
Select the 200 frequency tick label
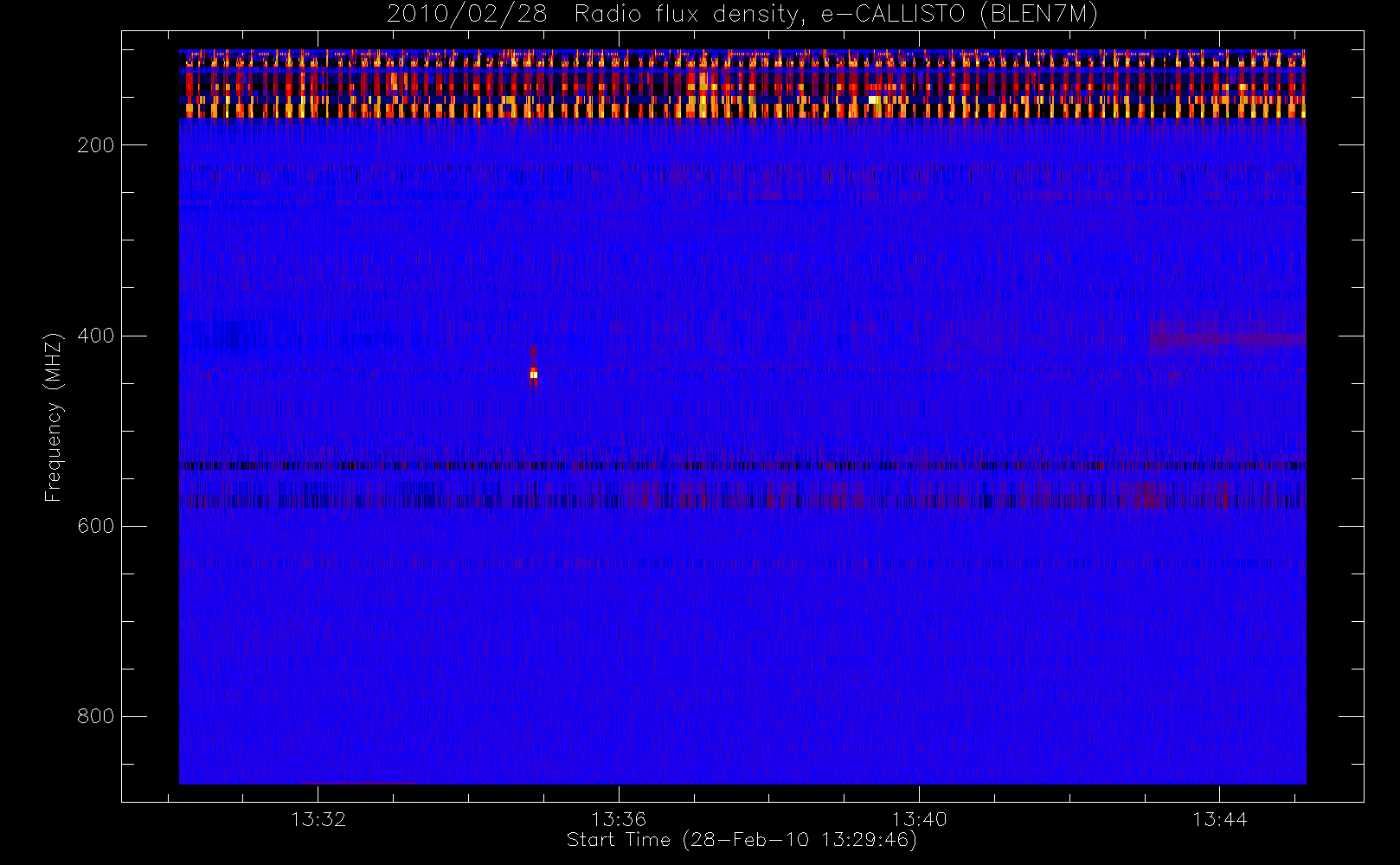click(x=95, y=145)
